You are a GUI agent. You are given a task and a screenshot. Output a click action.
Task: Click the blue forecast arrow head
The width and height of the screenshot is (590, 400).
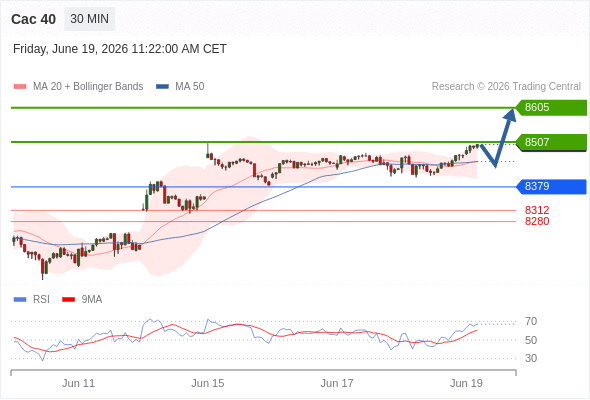click(510, 115)
